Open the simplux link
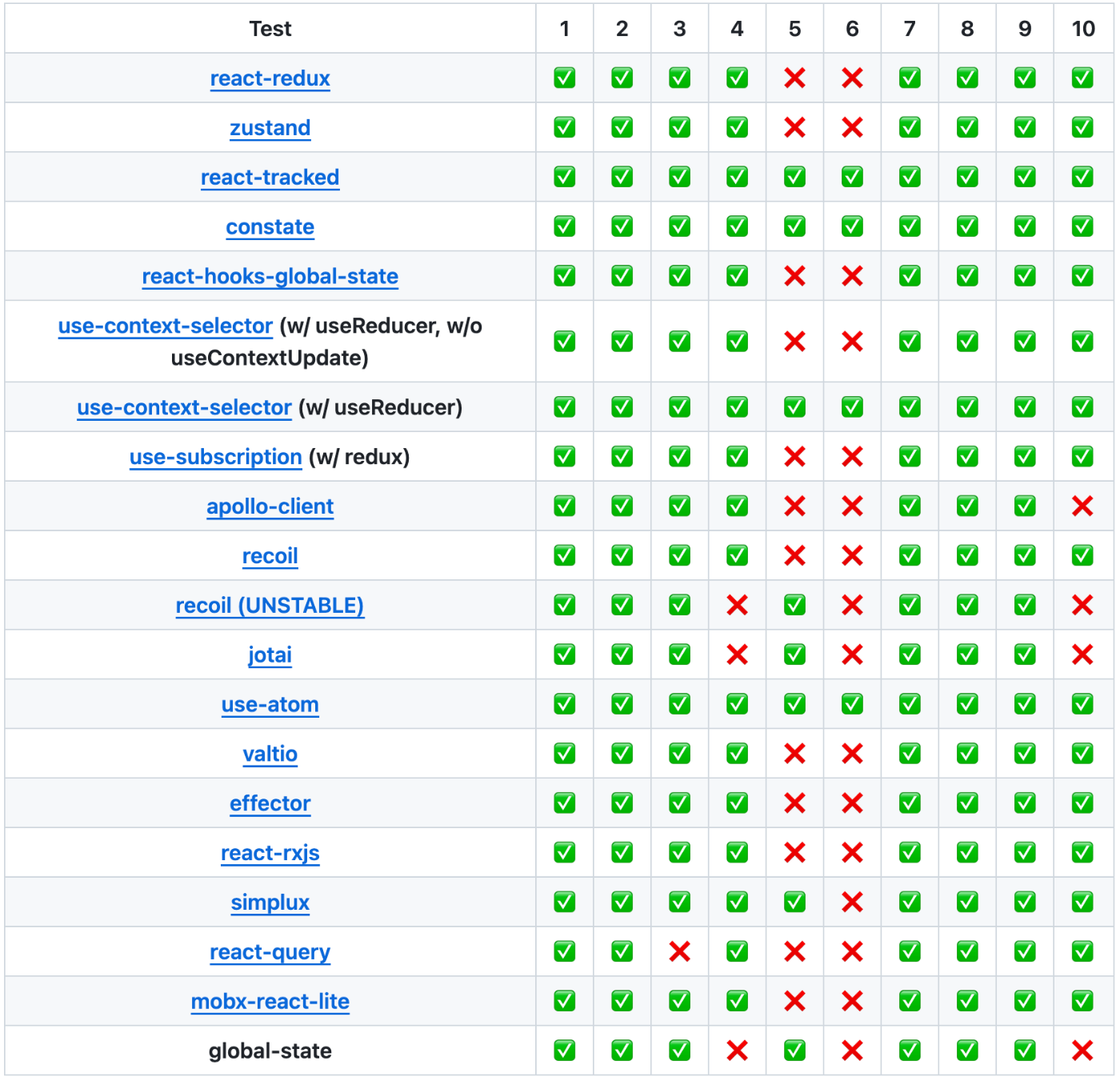This screenshot has height=1081, width=1120. (270, 903)
